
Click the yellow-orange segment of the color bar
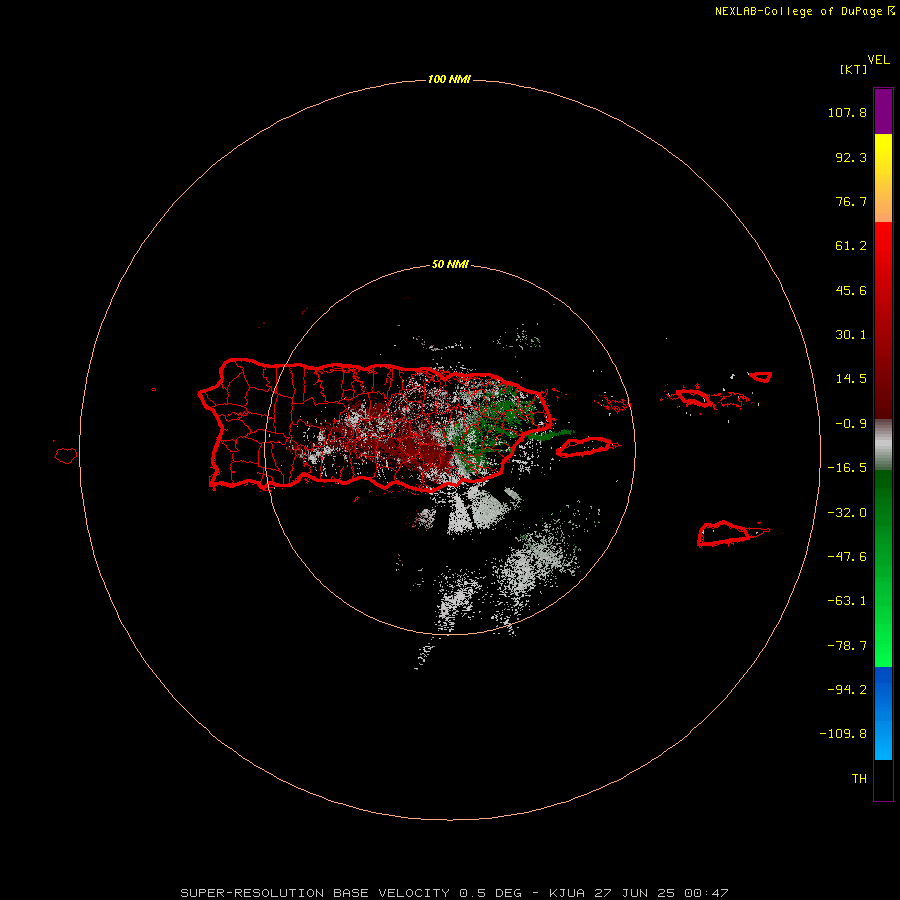[883, 178]
